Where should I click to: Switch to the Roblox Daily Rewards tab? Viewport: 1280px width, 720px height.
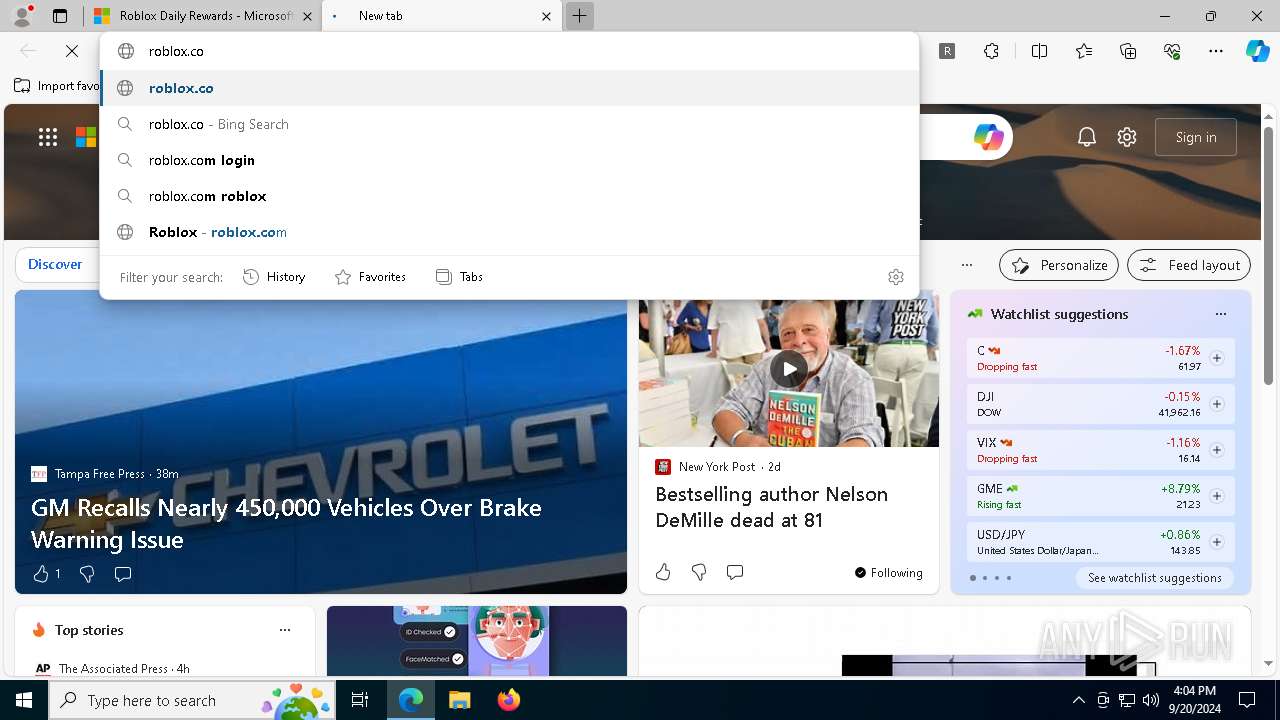[203, 16]
